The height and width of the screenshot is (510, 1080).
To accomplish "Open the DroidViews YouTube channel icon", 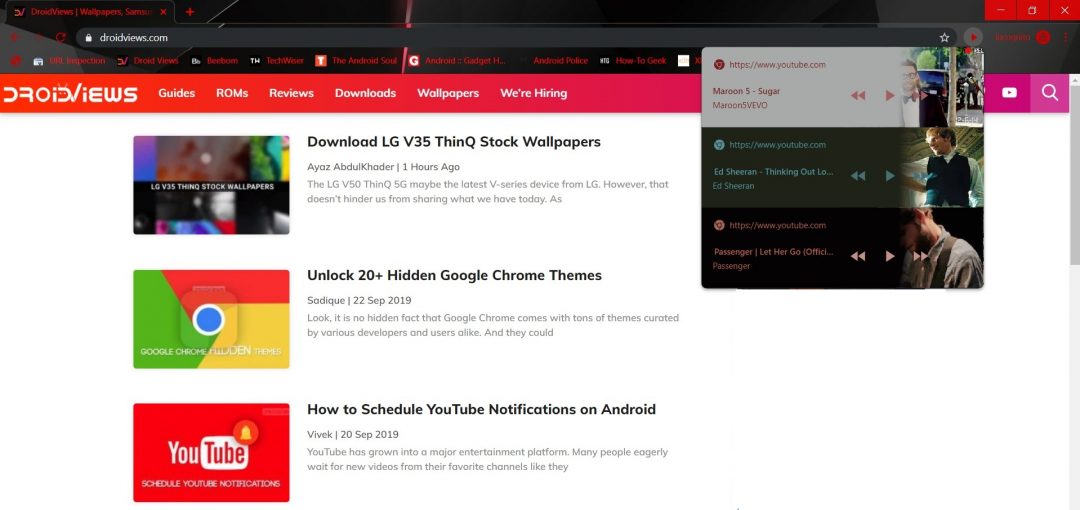I will 1009,93.
